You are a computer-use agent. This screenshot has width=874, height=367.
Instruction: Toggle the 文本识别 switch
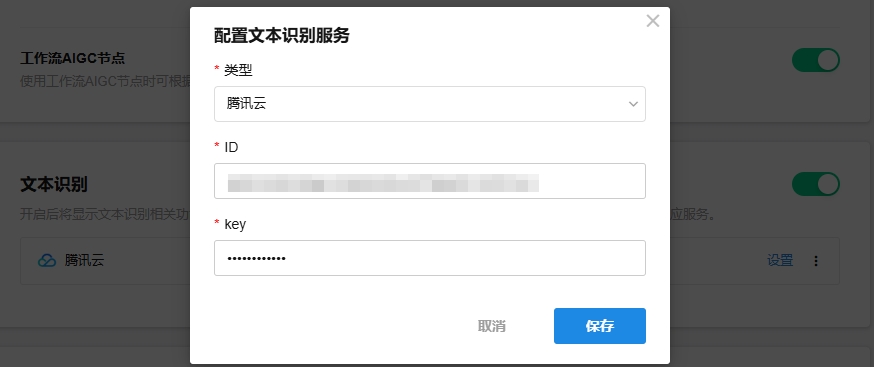[816, 184]
